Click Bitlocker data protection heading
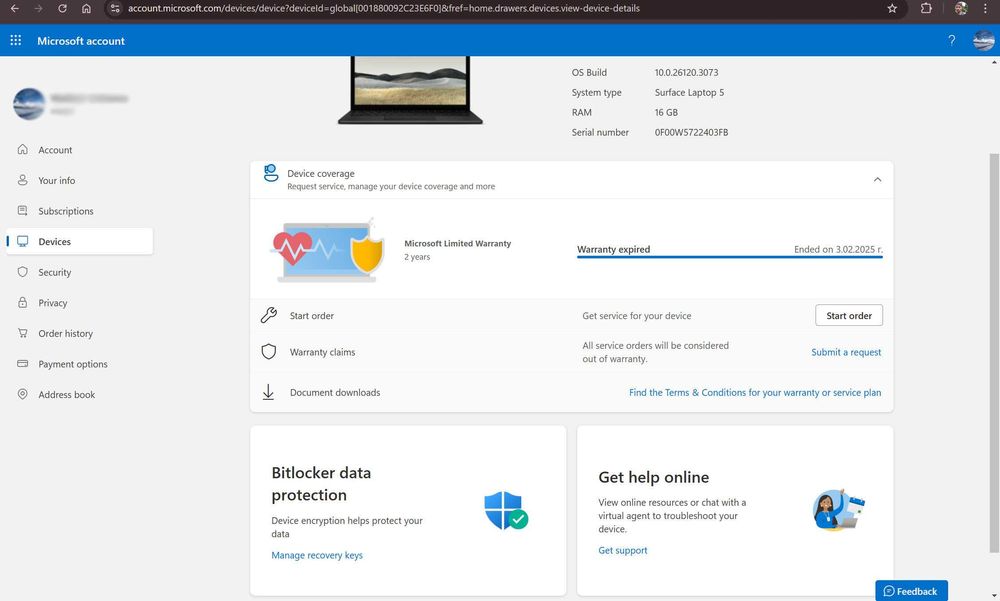 (x=321, y=484)
